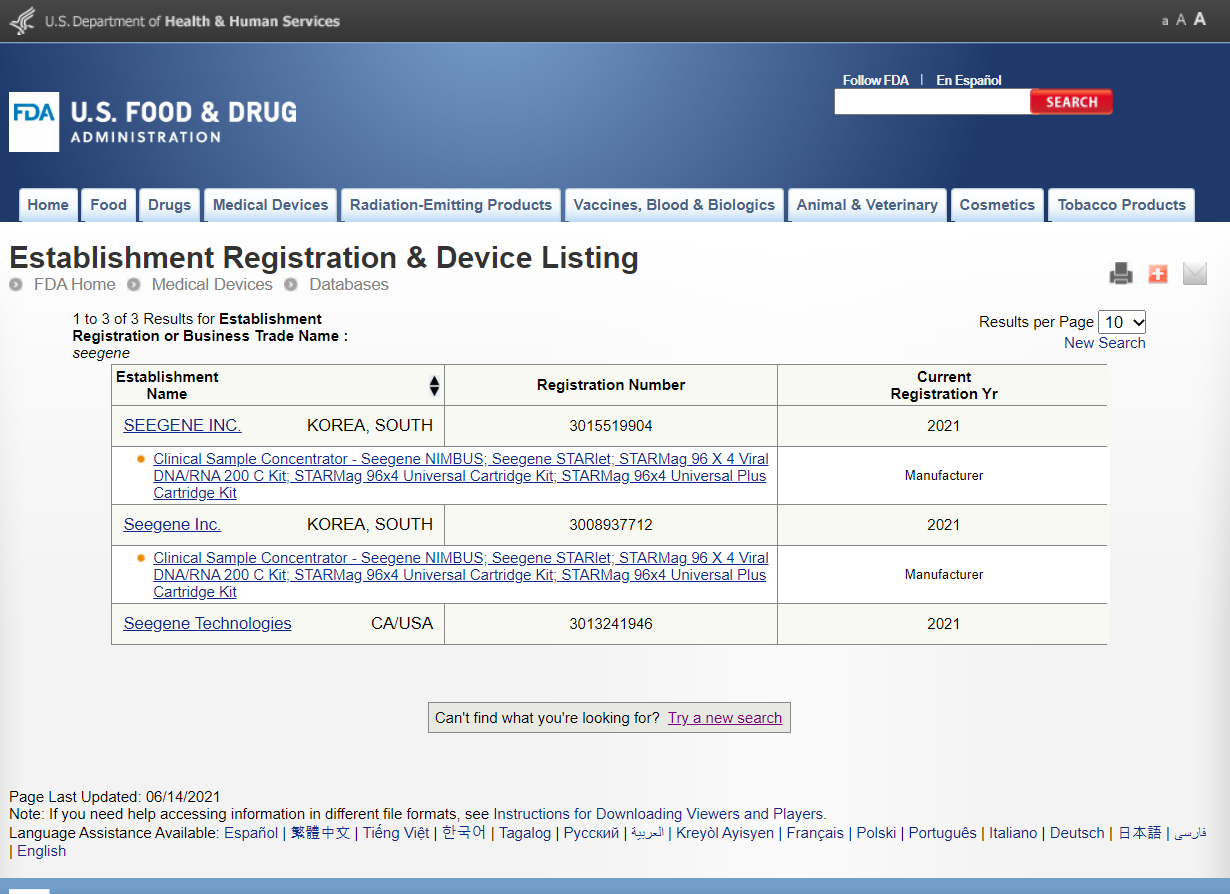Screen dimensions: 1230x894
Task: Click Registration Number column header
Action: click(x=611, y=385)
